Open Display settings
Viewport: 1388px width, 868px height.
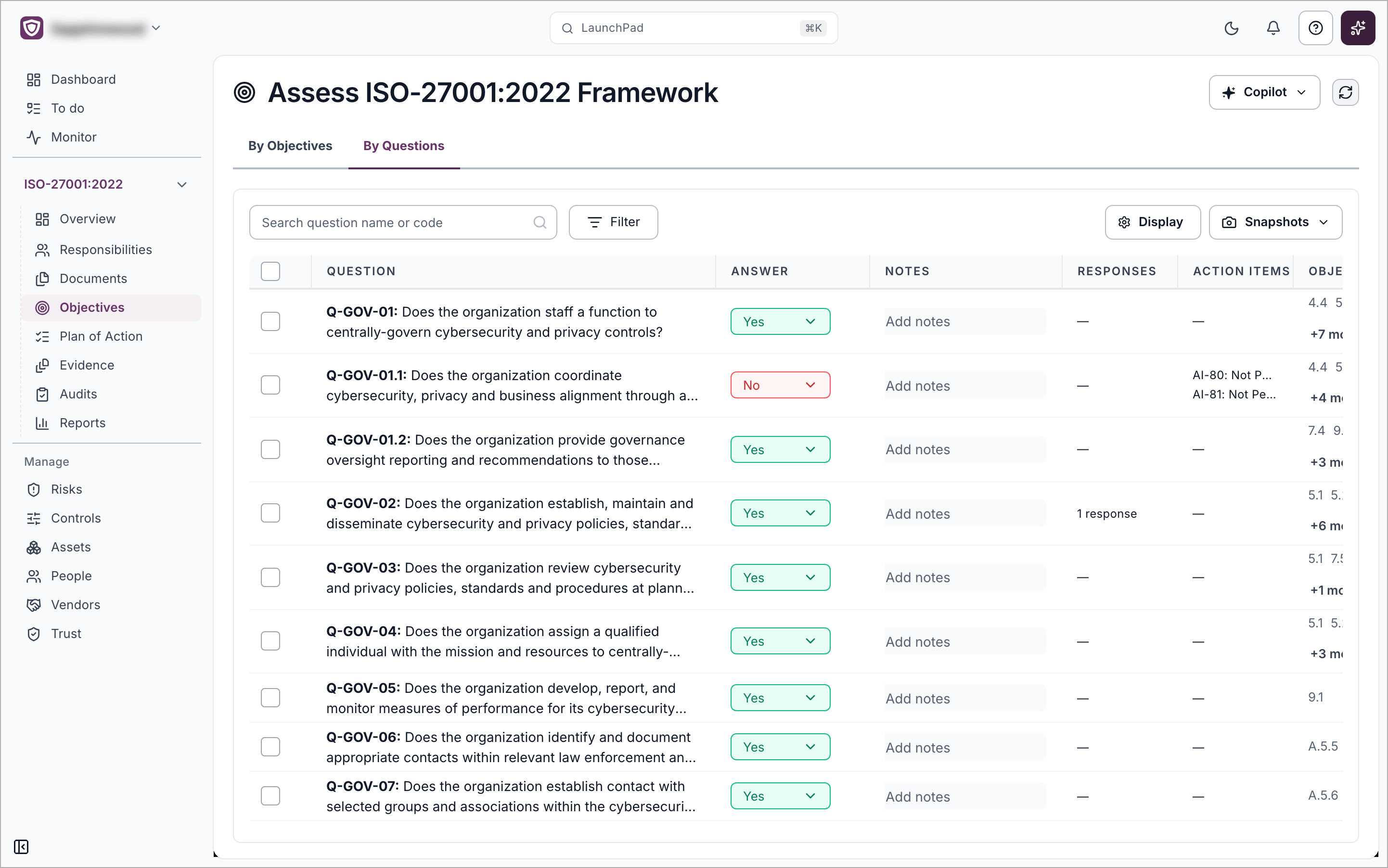coord(1153,222)
